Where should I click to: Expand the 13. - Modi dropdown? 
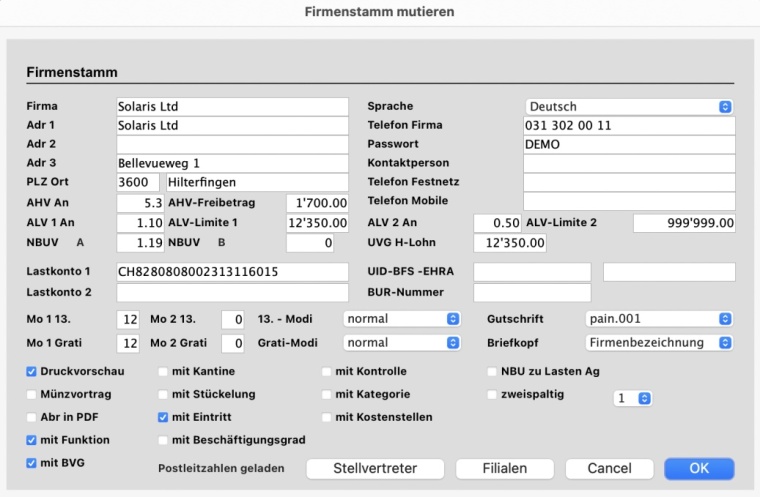[x=401, y=319]
